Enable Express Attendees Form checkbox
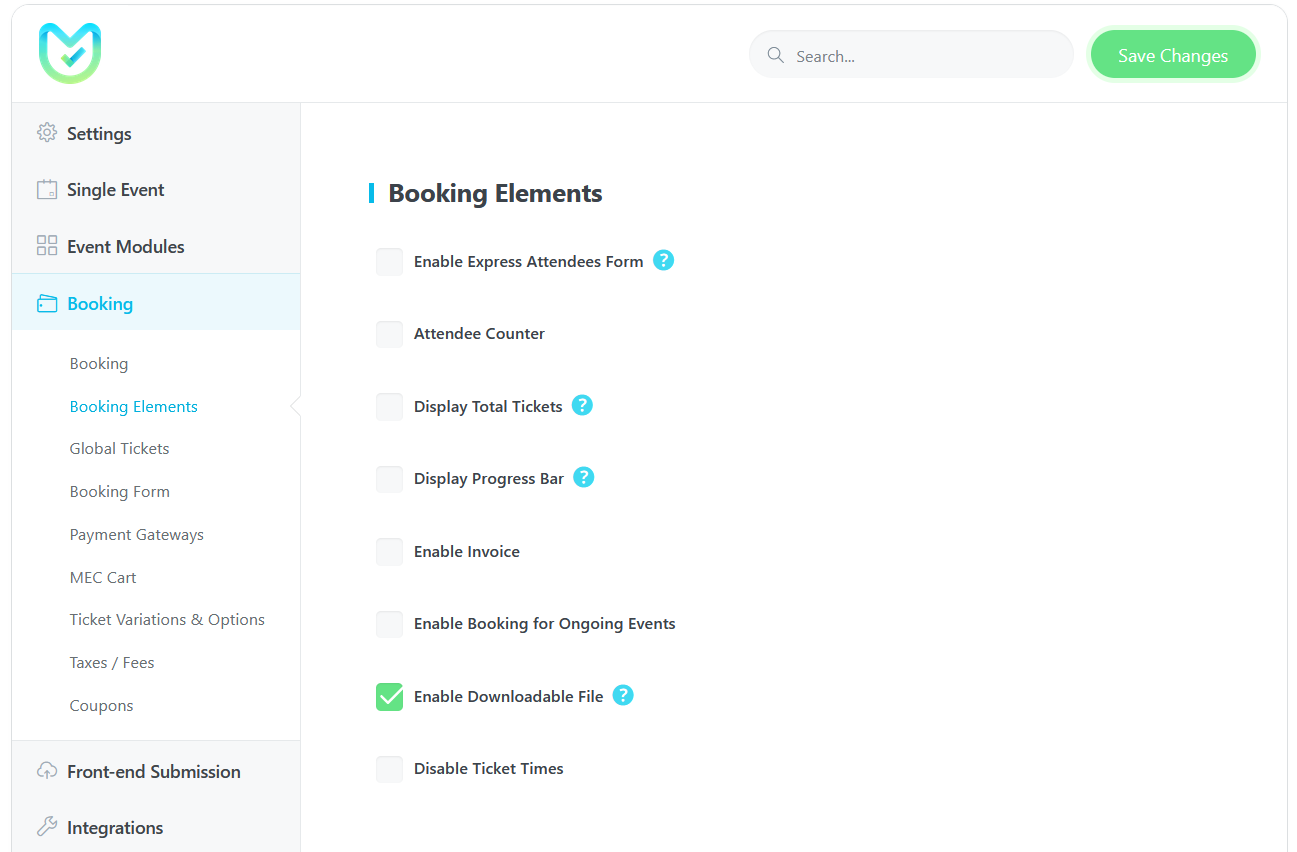This screenshot has height=852, width=1297. coord(390,262)
